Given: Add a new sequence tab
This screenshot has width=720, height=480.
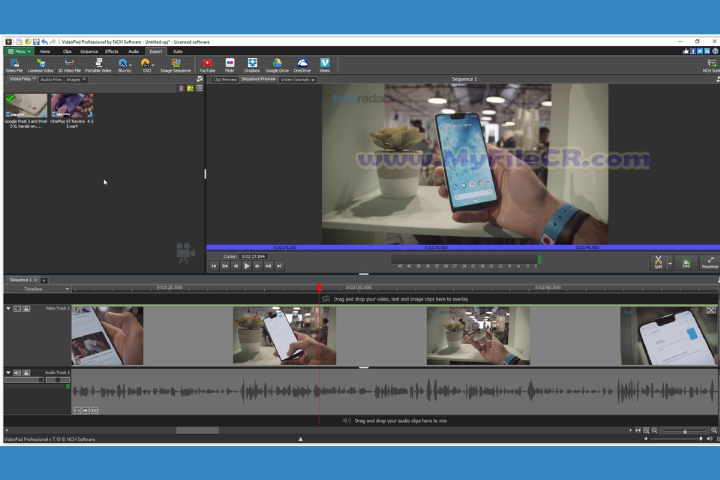Looking at the screenshot, I should (x=44, y=280).
